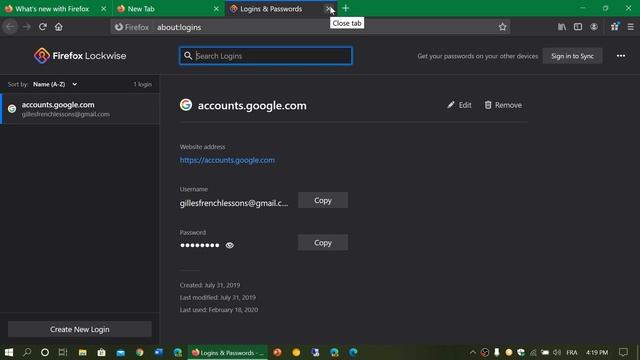Click the username gillesfrenchlessons@gmail.c... text
The width and height of the screenshot is (640, 360).
(234, 203)
